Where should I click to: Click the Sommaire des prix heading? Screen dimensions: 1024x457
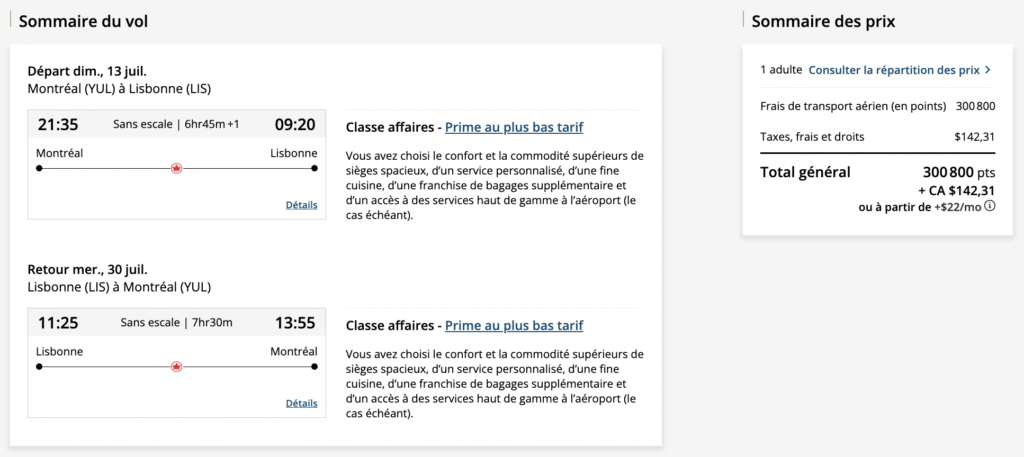coord(823,21)
